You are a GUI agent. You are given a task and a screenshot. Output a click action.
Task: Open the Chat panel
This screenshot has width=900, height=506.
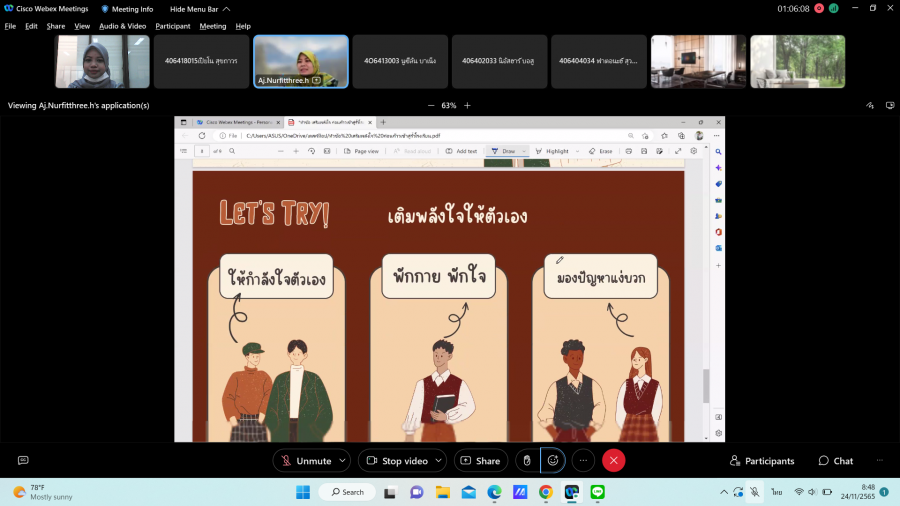tap(836, 461)
